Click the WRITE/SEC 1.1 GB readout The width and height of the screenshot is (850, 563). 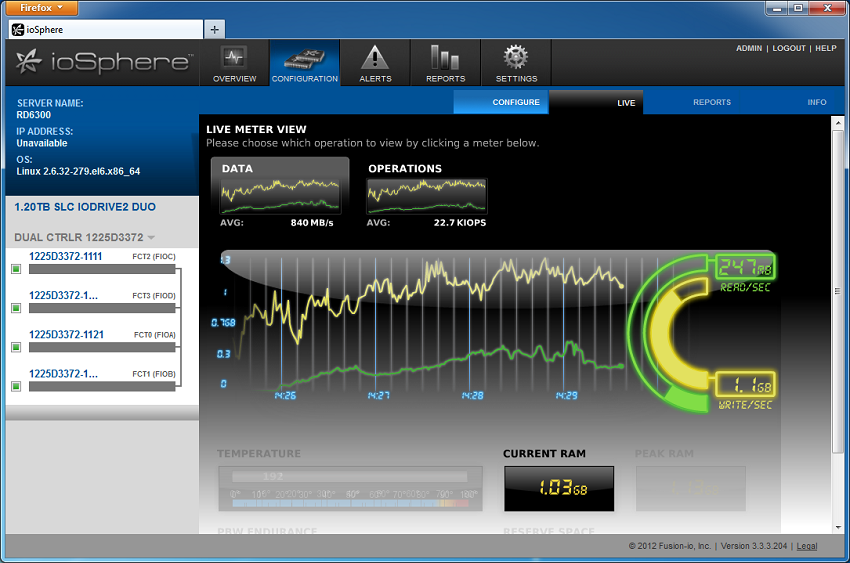[x=745, y=385]
